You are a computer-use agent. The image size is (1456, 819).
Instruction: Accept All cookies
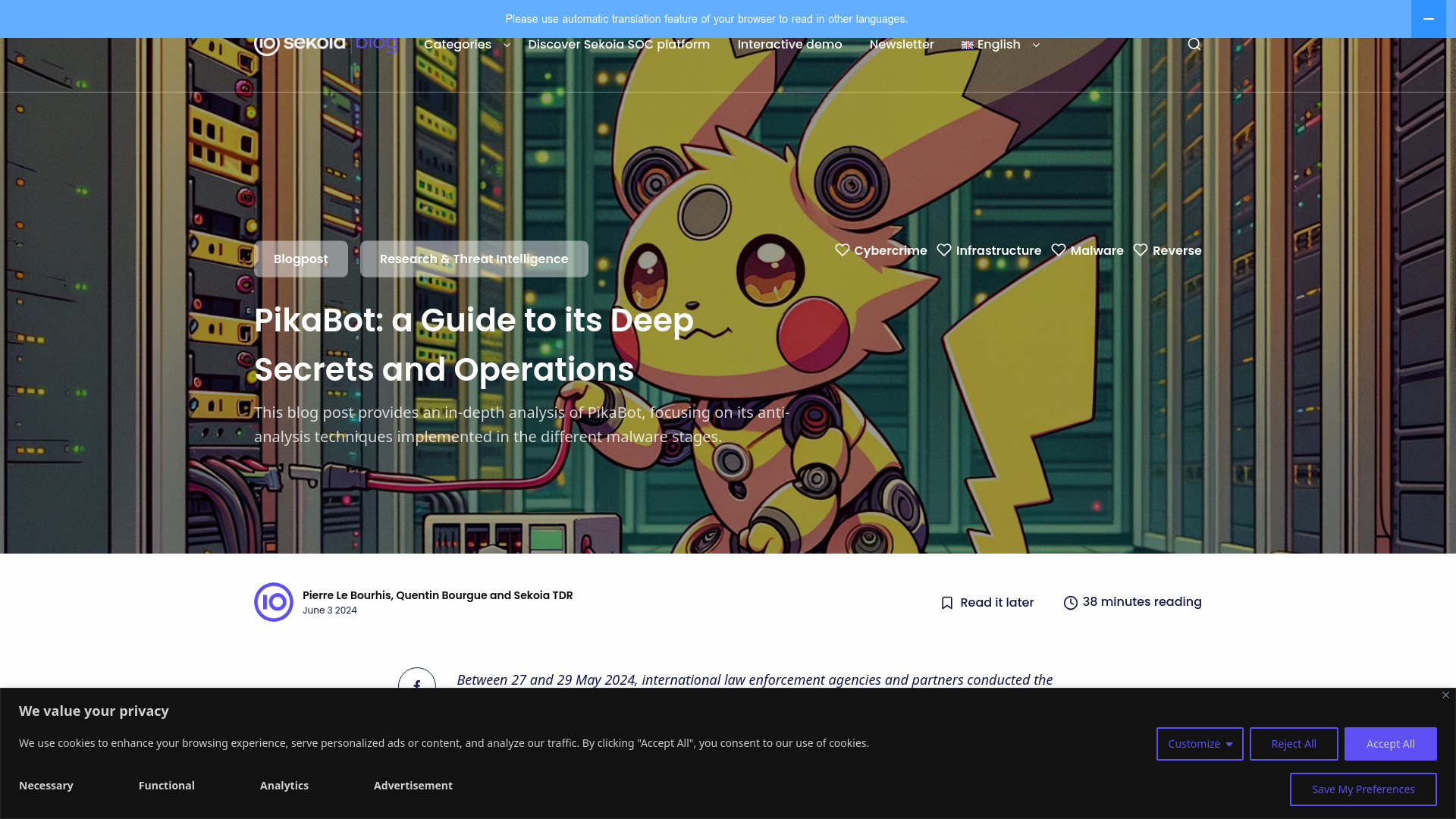coord(1391,744)
